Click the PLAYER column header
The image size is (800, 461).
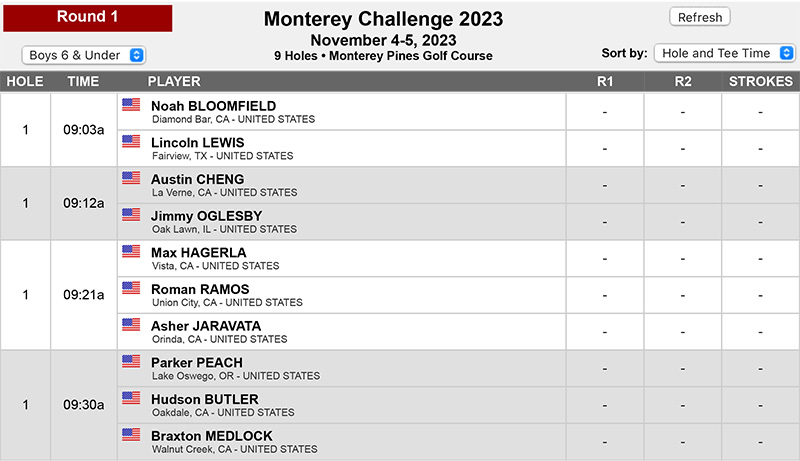pyautogui.click(x=174, y=82)
